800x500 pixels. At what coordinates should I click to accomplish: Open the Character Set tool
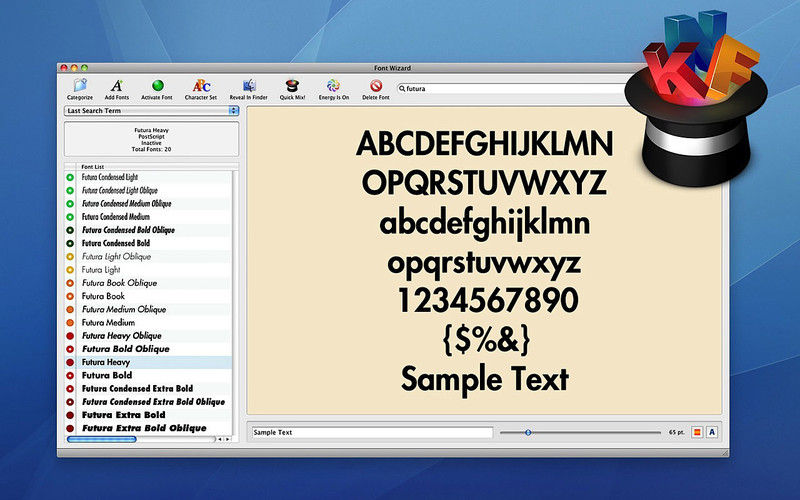click(x=201, y=85)
